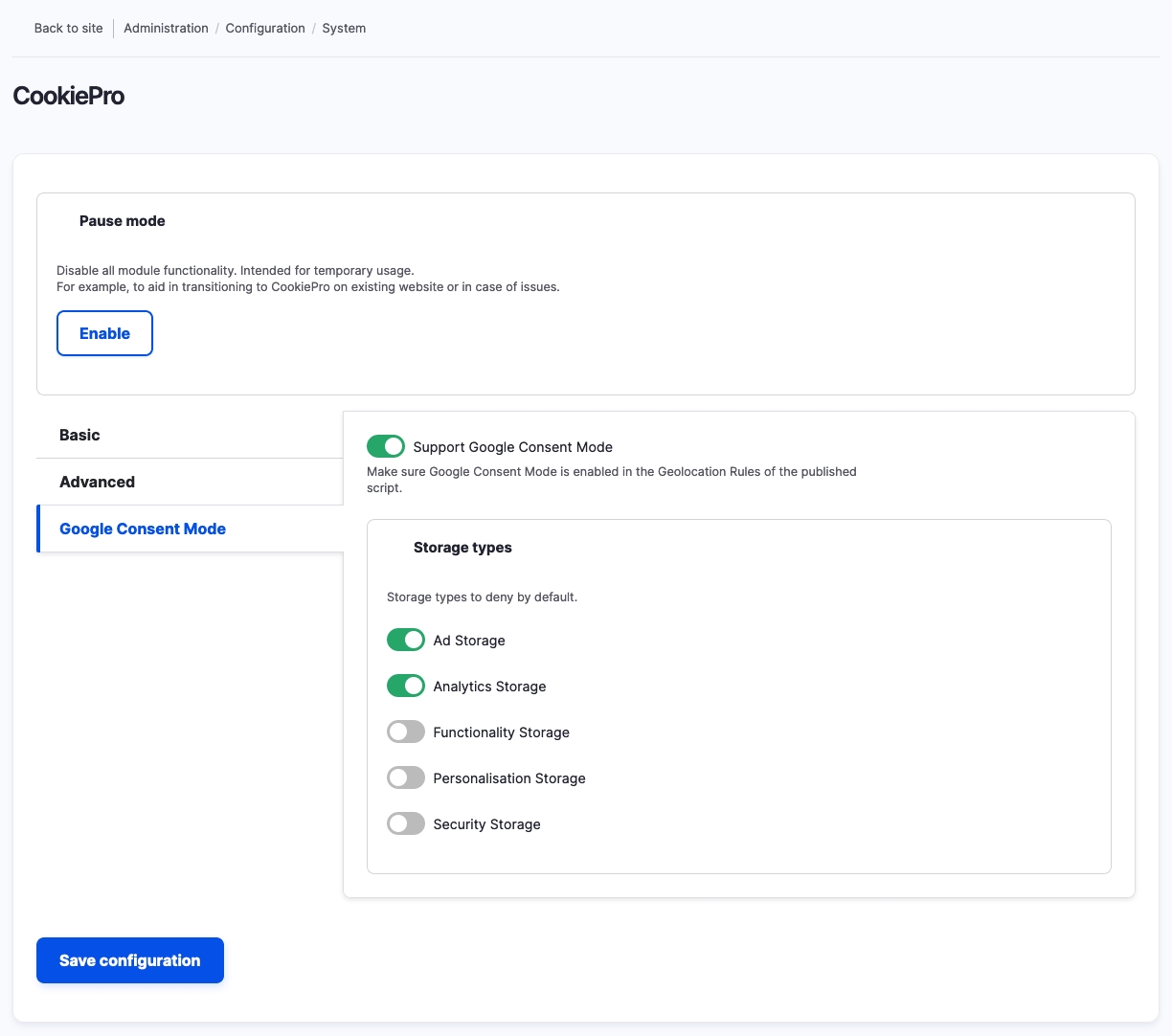
Task: Disable the Ad Storage toggle
Action: 406,640
